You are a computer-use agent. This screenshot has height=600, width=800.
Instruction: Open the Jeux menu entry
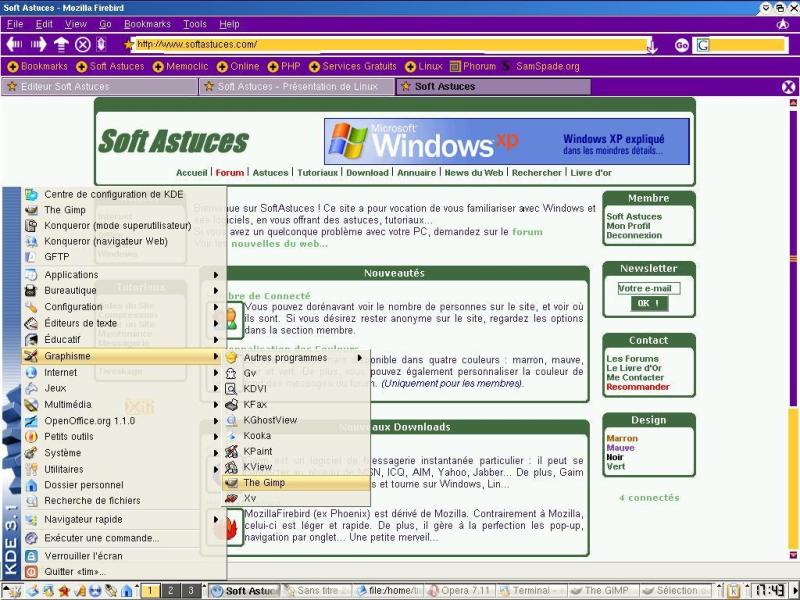pyautogui.click(x=124, y=388)
